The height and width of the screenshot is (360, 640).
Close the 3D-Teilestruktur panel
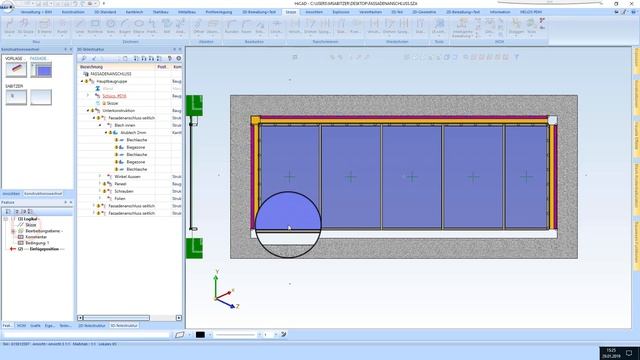click(180, 49)
